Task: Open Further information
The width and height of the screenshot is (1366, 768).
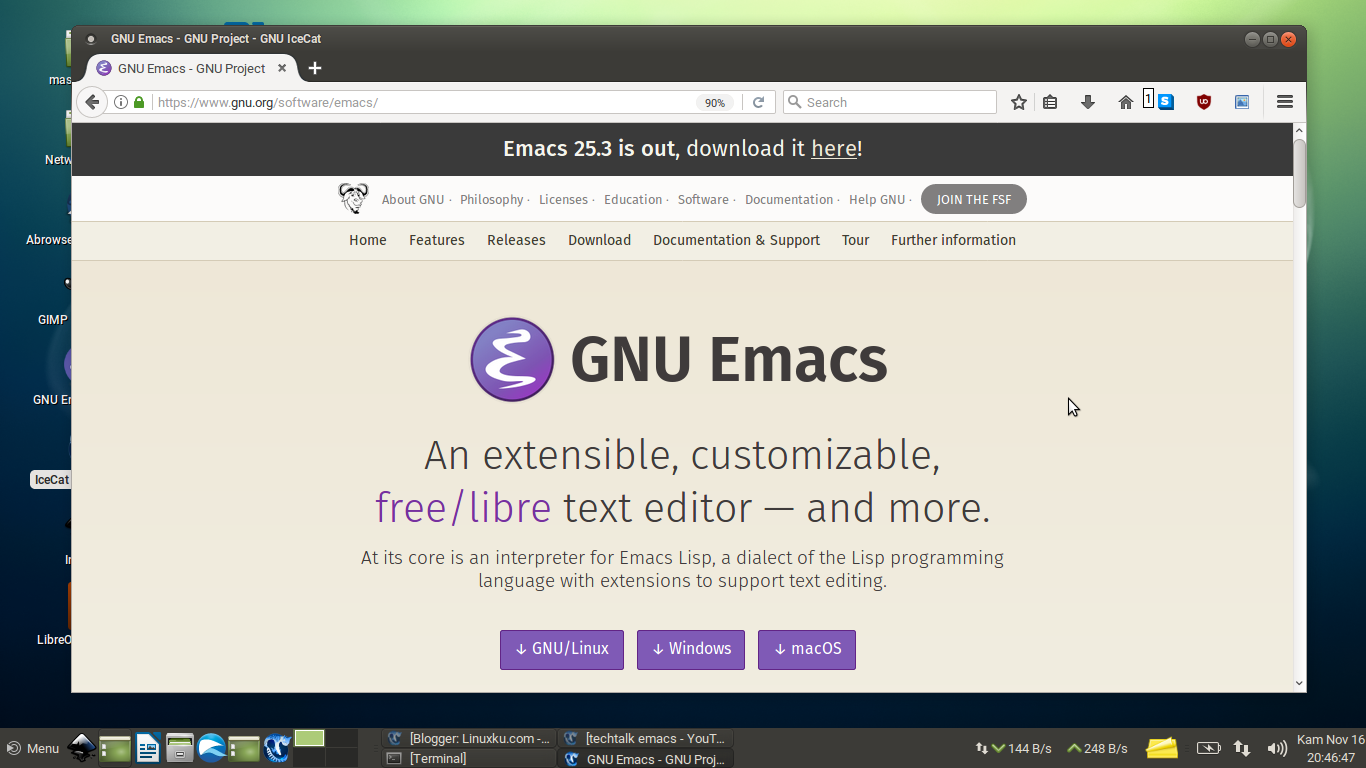Action: coord(953,240)
